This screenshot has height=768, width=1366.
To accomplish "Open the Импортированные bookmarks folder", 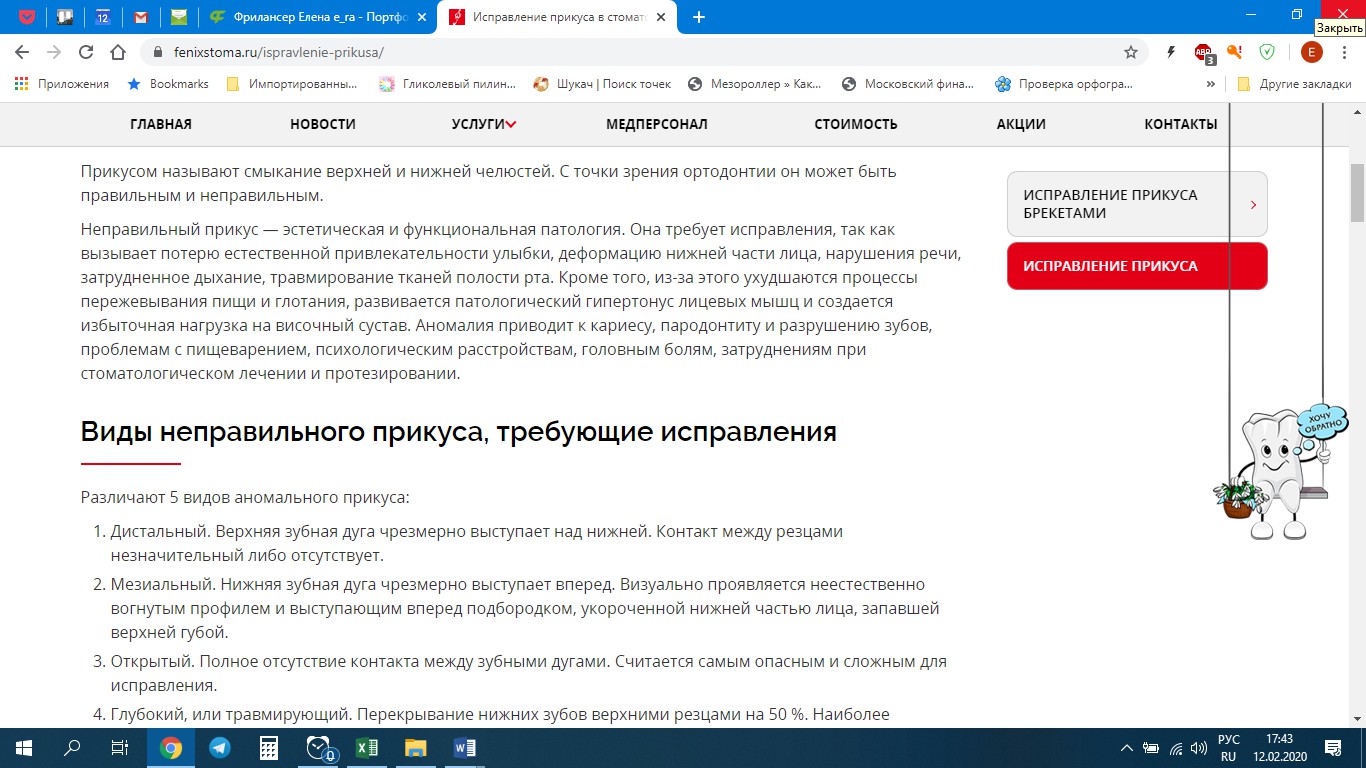I will click(292, 84).
